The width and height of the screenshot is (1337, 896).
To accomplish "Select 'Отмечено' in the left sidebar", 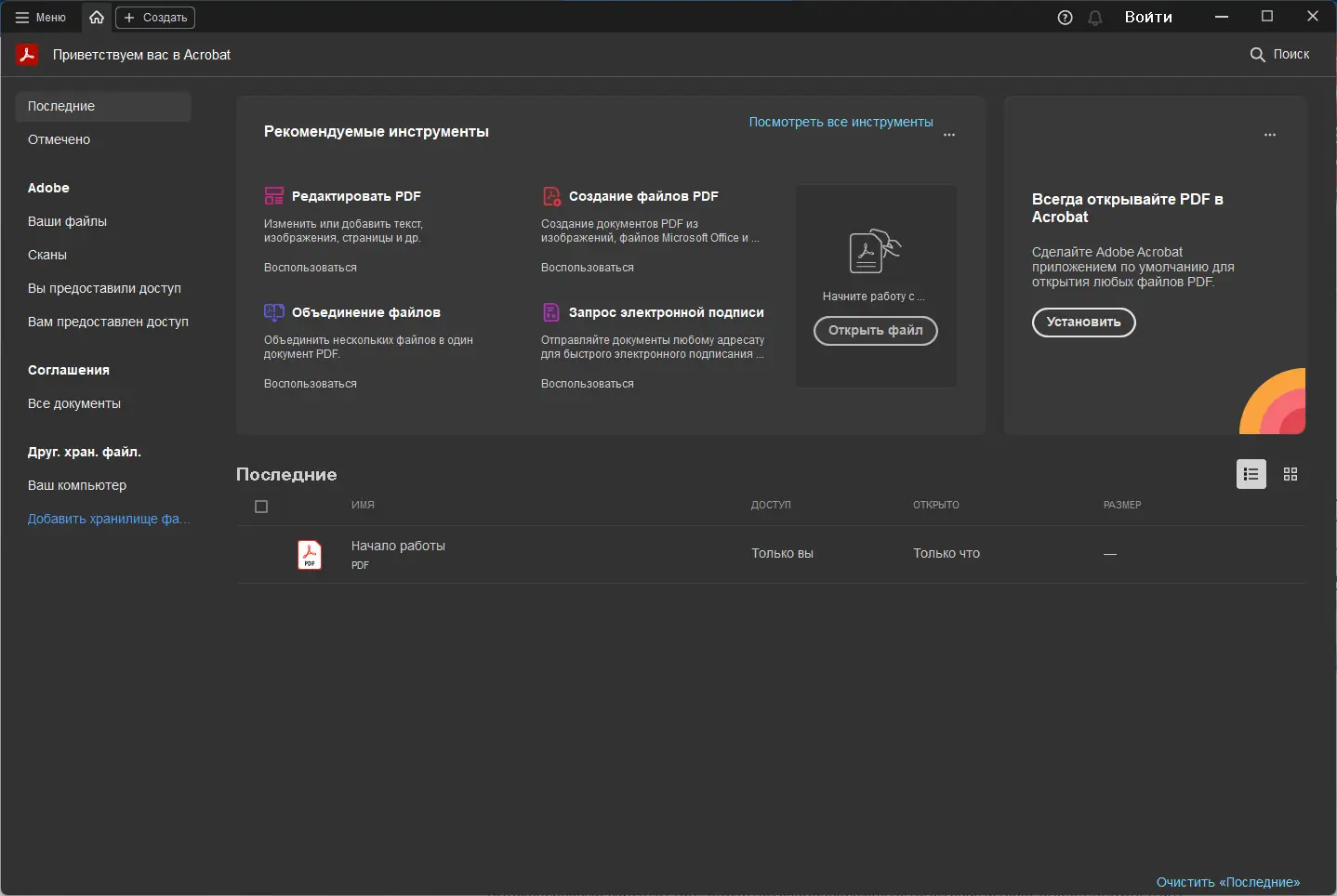I will [x=60, y=139].
